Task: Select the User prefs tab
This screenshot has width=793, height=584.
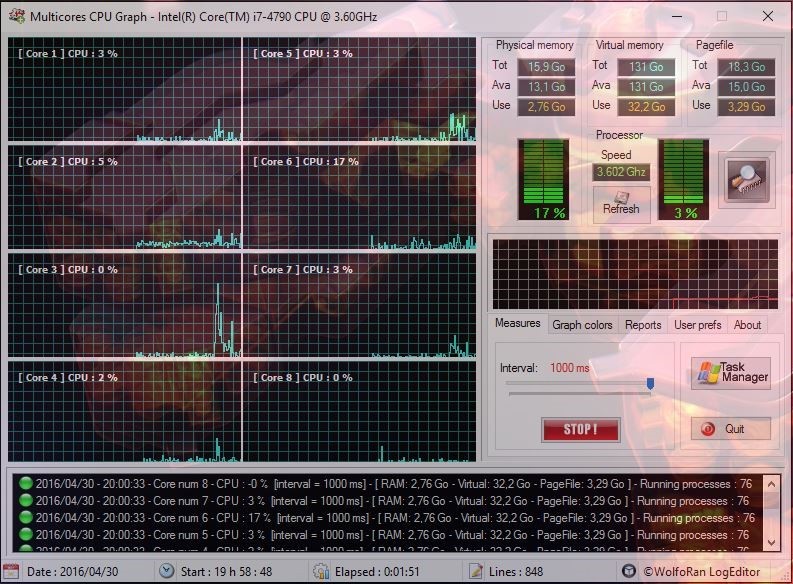Action: coord(697,325)
